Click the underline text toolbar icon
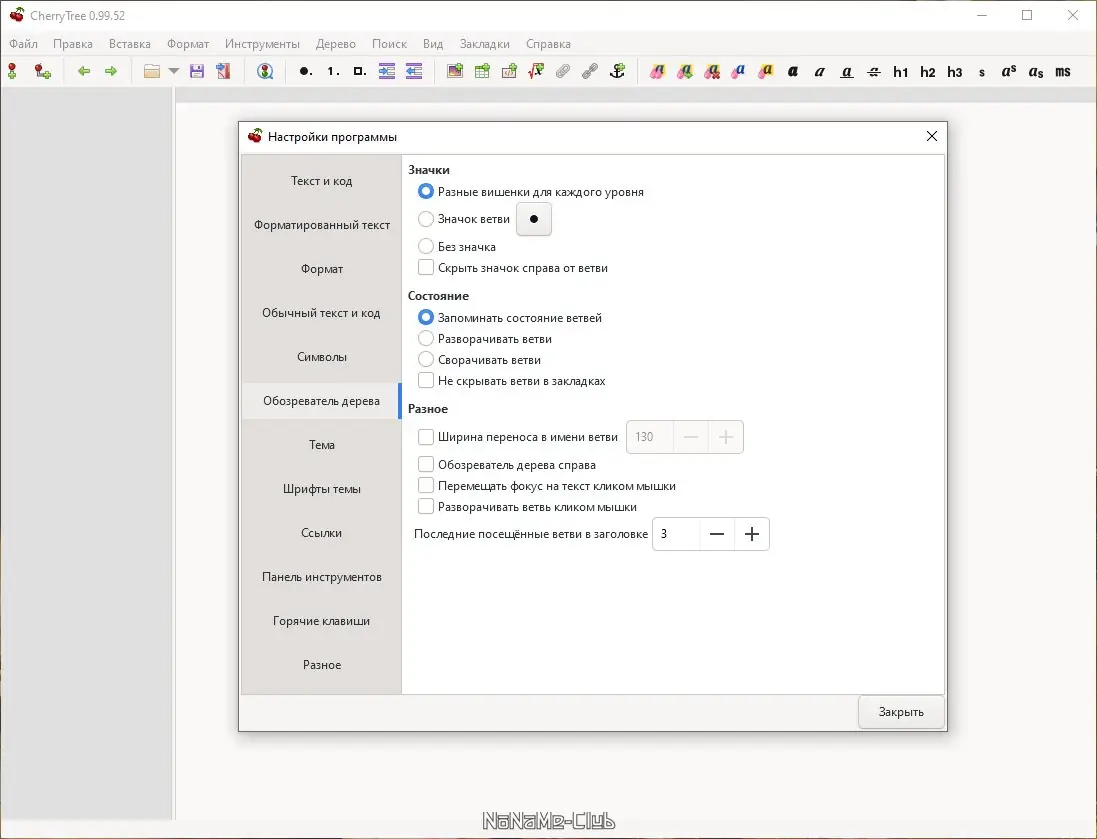 [847, 71]
